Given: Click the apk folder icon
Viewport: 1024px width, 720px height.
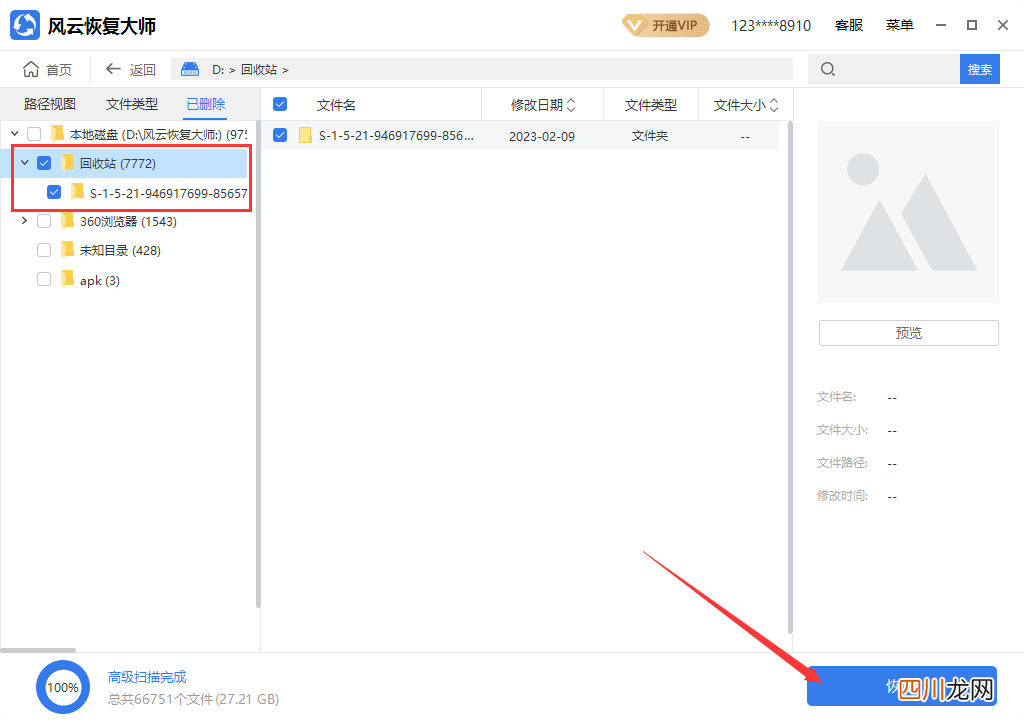Looking at the screenshot, I should coord(67,280).
